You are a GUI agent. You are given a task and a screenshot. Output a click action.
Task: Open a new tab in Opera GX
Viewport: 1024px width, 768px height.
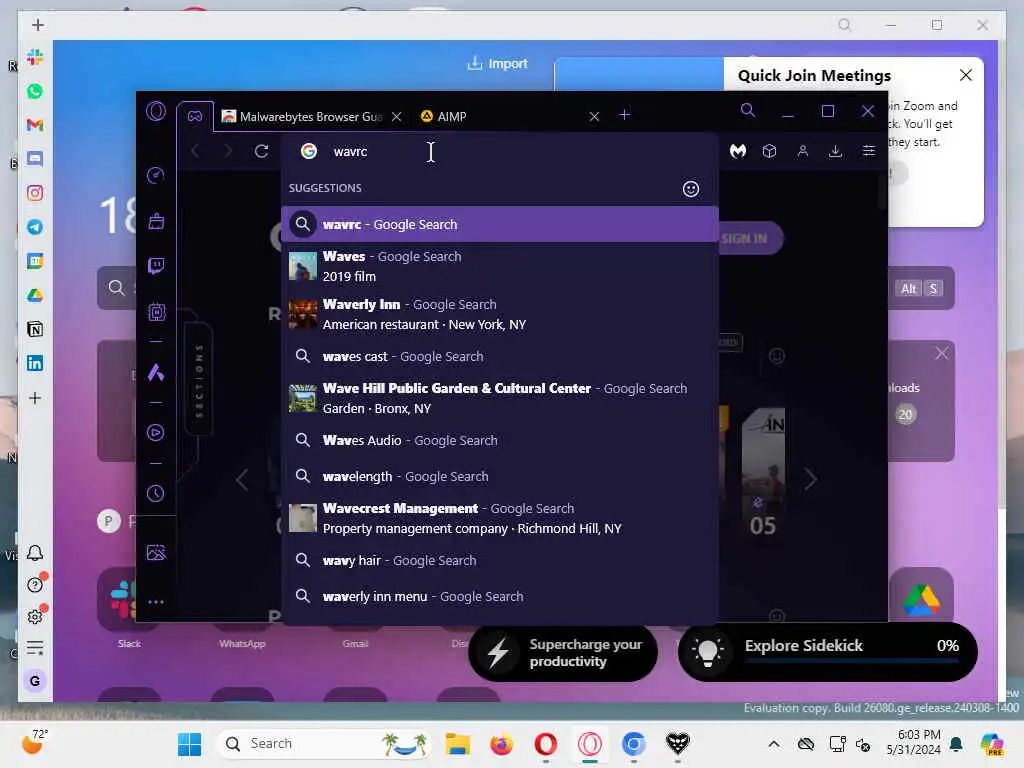[625, 115]
